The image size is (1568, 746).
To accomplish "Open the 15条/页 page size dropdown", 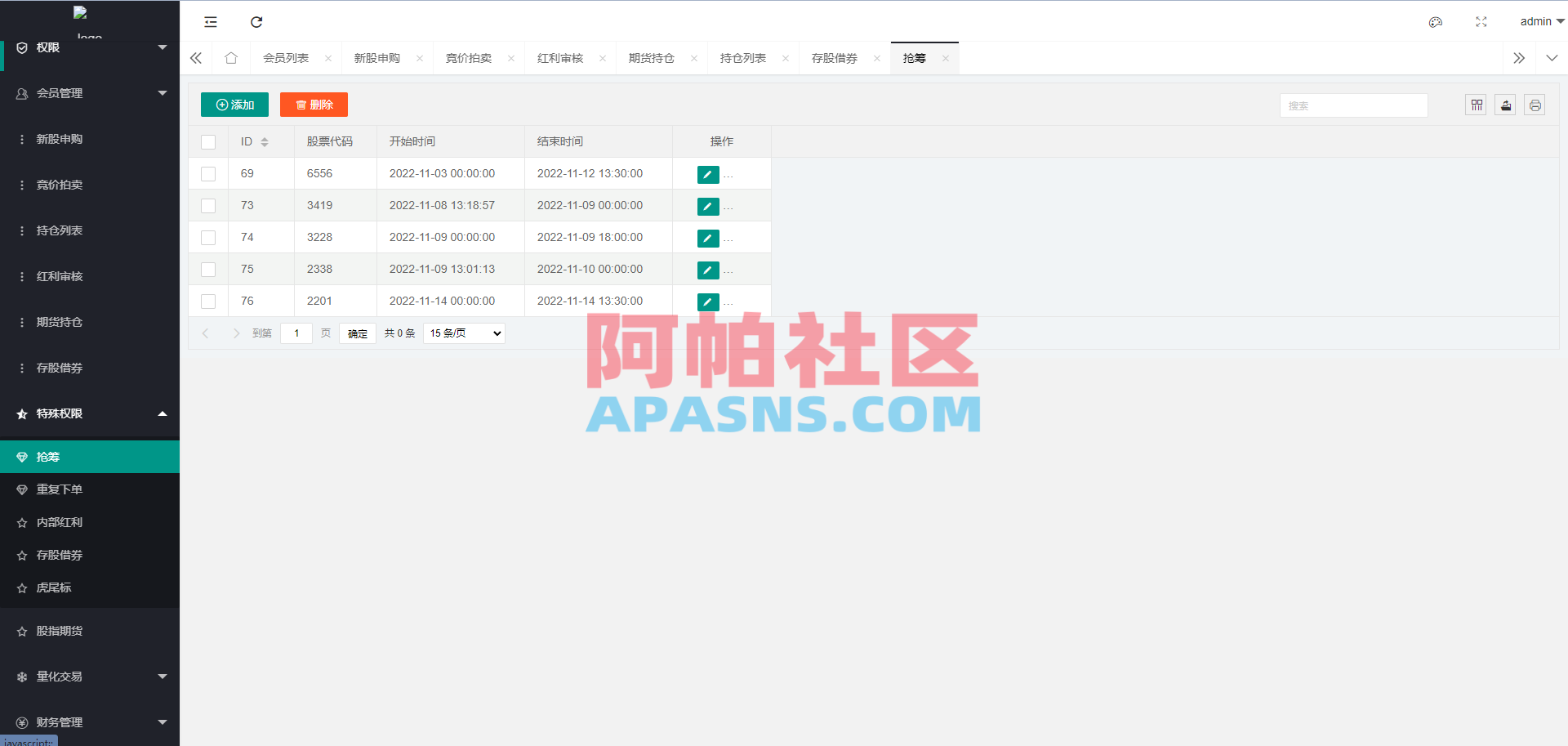I will coord(463,333).
